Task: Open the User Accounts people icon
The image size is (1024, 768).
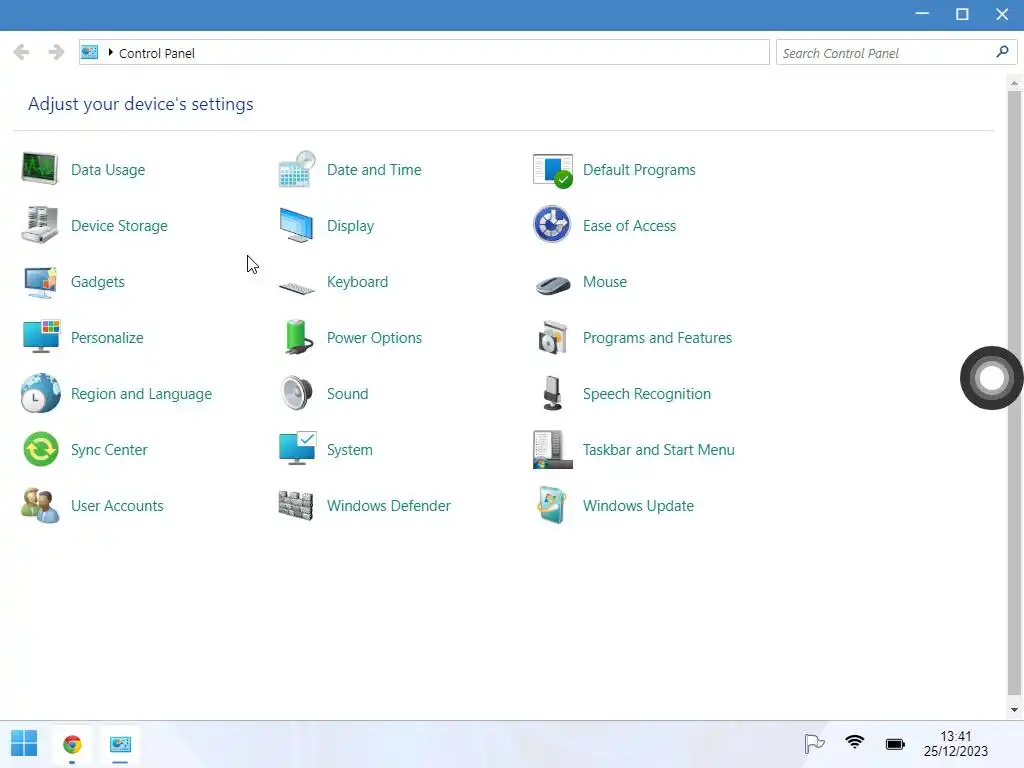Action: tap(40, 505)
